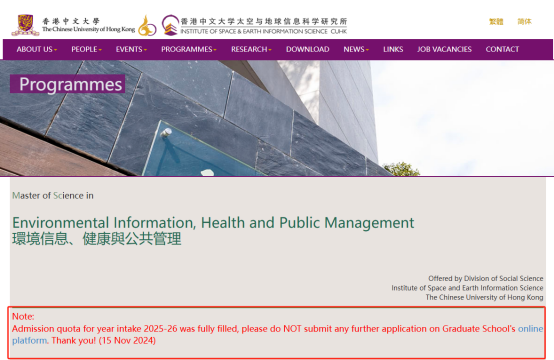This screenshot has height=360, width=554.
Task: Open the PROGRAMMES dropdown menu
Action: pos(189,49)
